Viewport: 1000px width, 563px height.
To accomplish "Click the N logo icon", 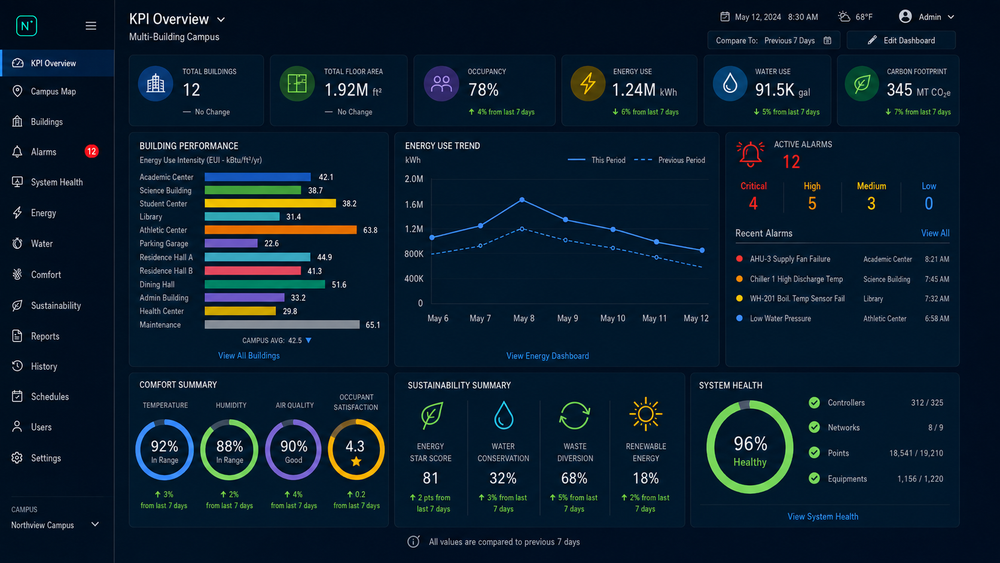I will click(x=26, y=26).
